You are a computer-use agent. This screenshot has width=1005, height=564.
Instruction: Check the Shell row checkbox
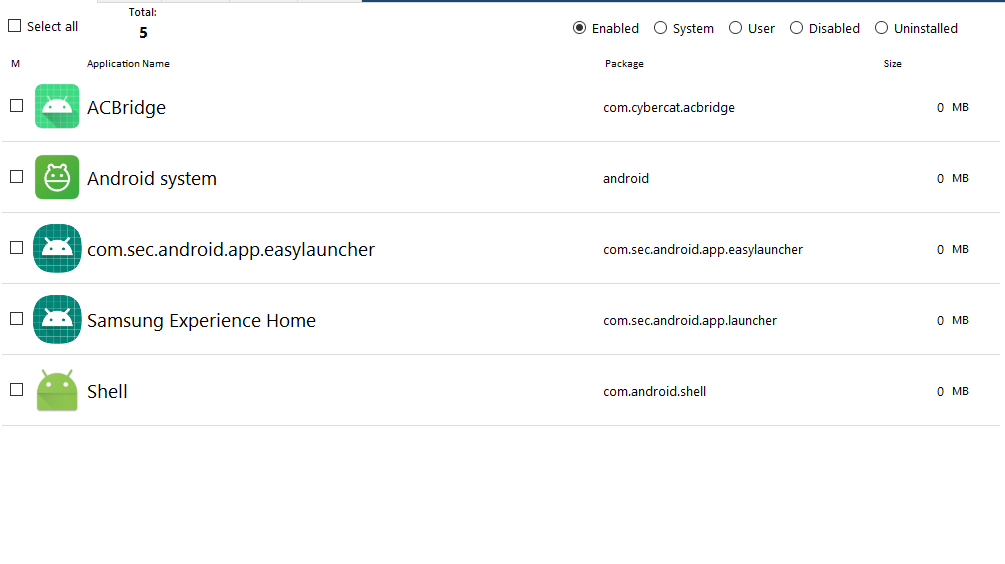(x=17, y=390)
